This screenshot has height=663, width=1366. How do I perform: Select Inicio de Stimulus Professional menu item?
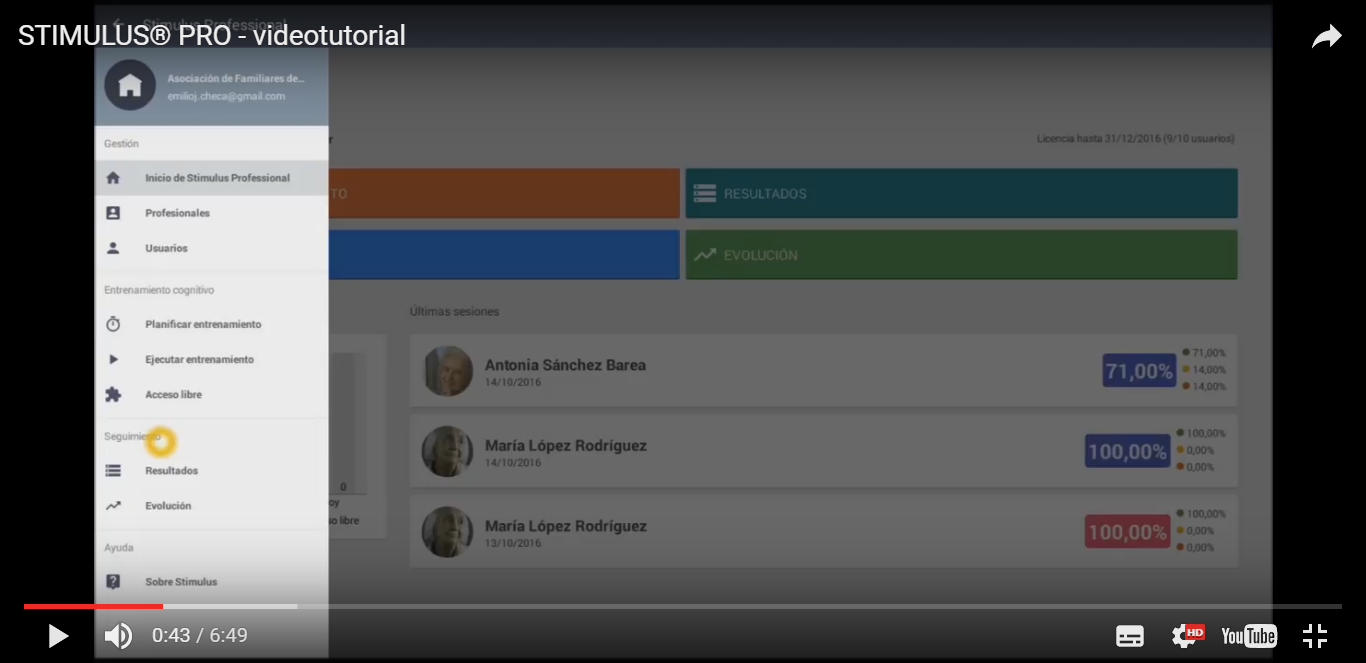point(217,178)
